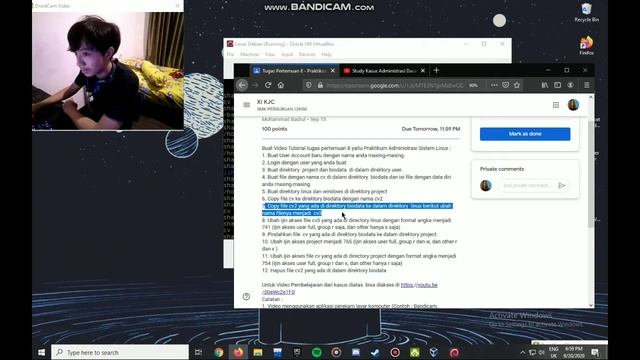
Task: Open Devices menu in VirtualBox window
Action: pos(307,54)
